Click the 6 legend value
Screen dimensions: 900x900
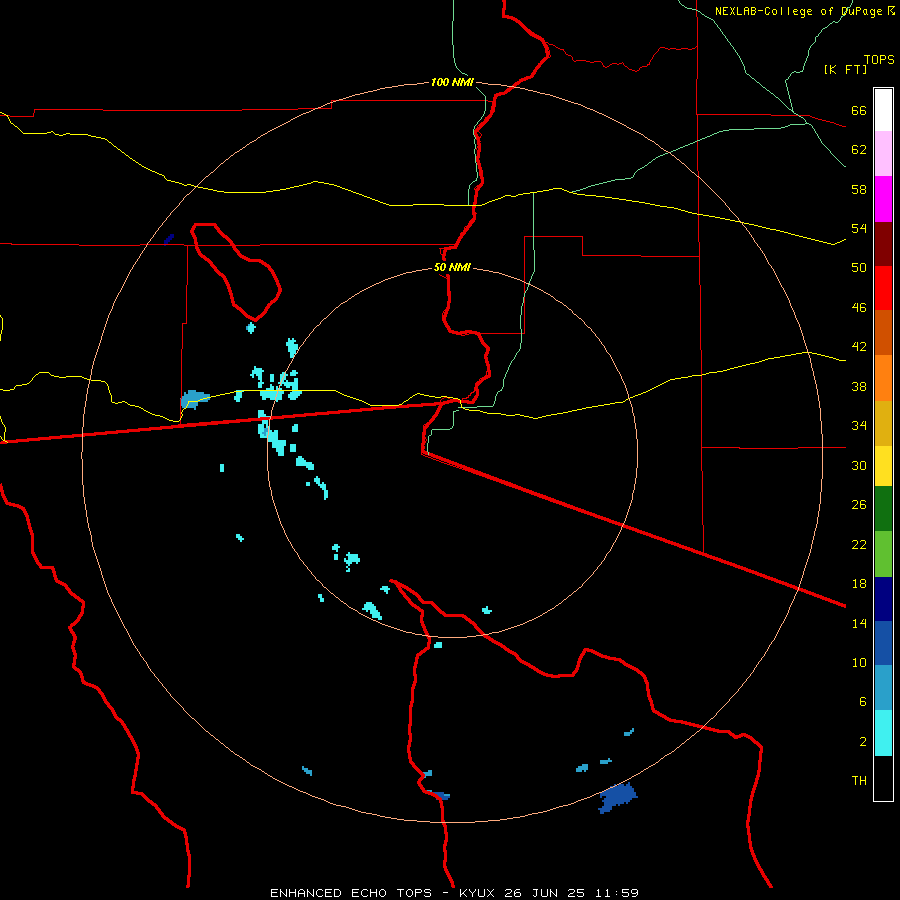863,702
